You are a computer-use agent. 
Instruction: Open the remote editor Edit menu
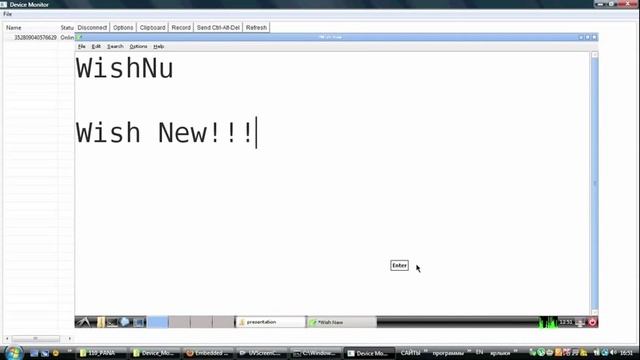(96, 47)
